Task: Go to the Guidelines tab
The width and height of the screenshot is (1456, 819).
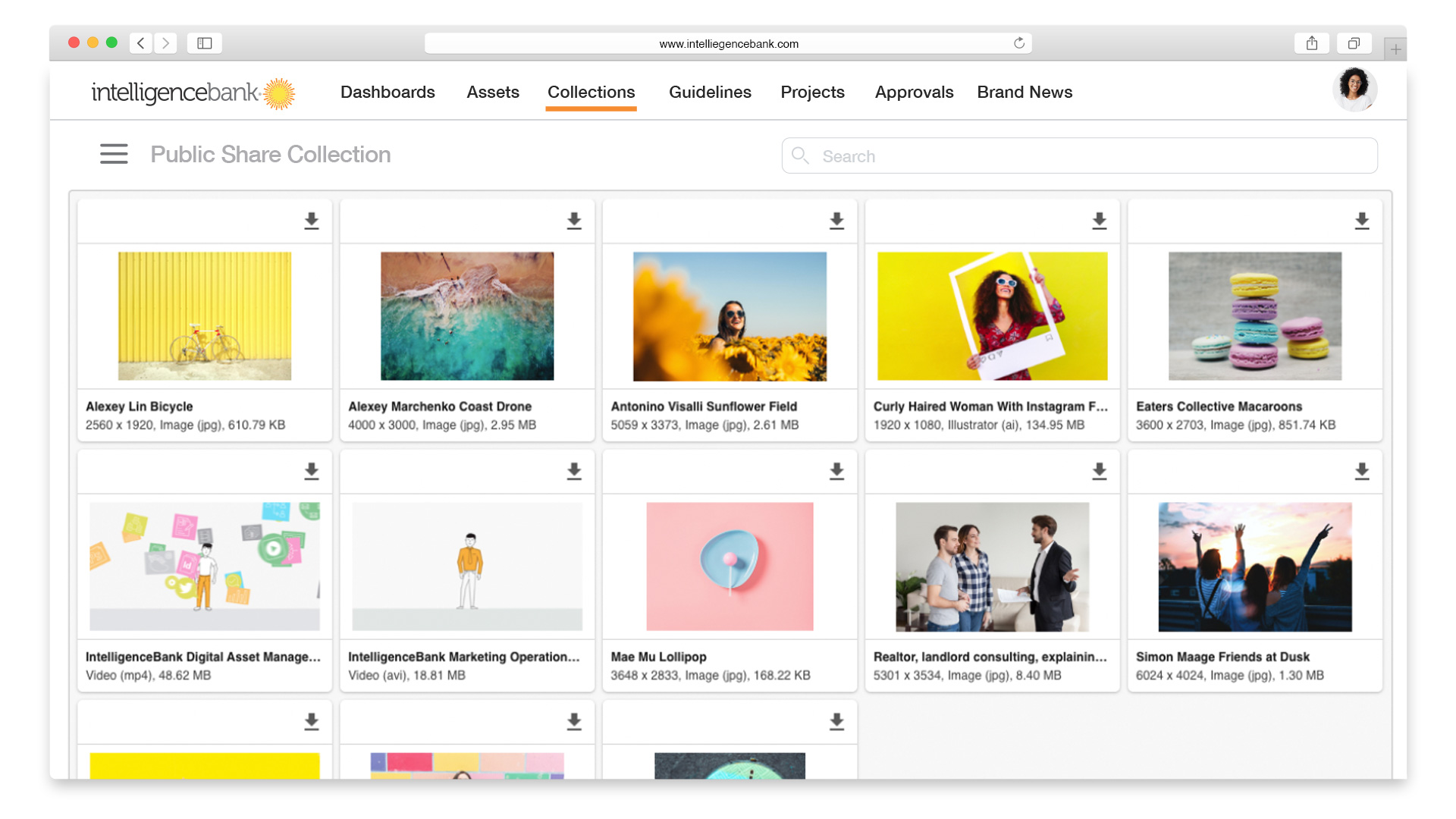Action: pos(710,92)
